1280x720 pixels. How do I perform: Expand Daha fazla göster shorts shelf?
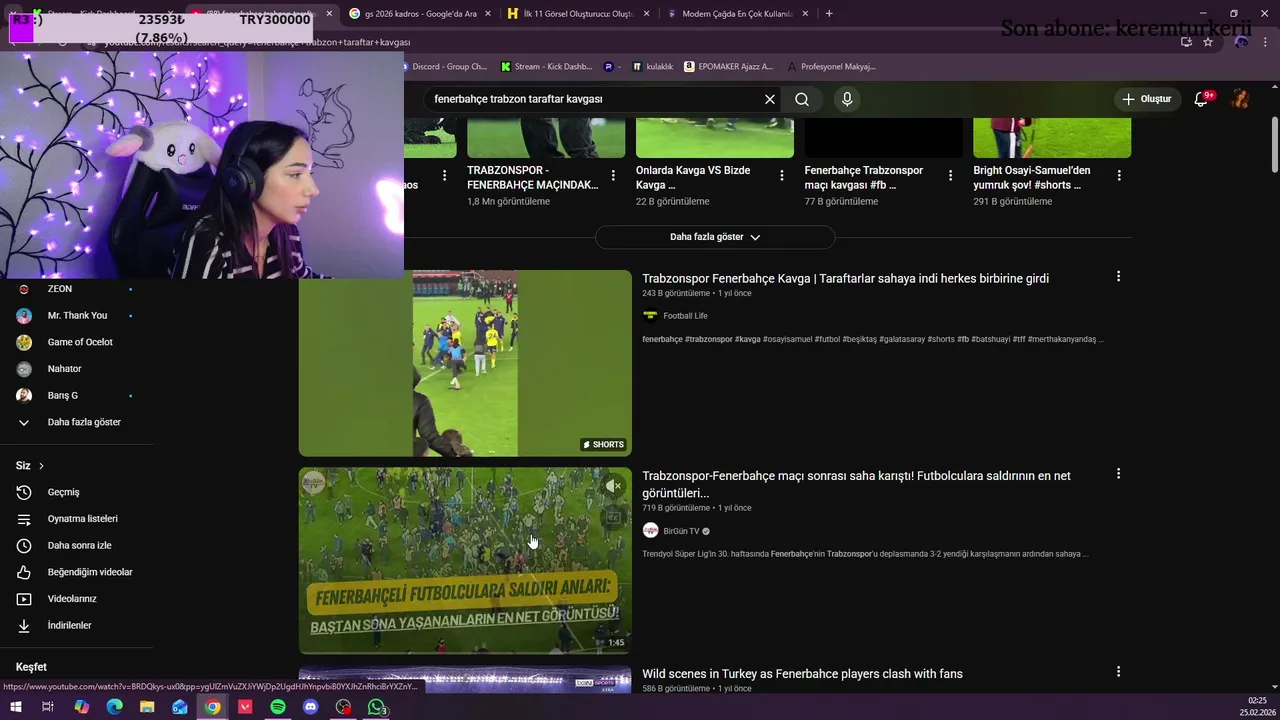pyautogui.click(x=715, y=237)
